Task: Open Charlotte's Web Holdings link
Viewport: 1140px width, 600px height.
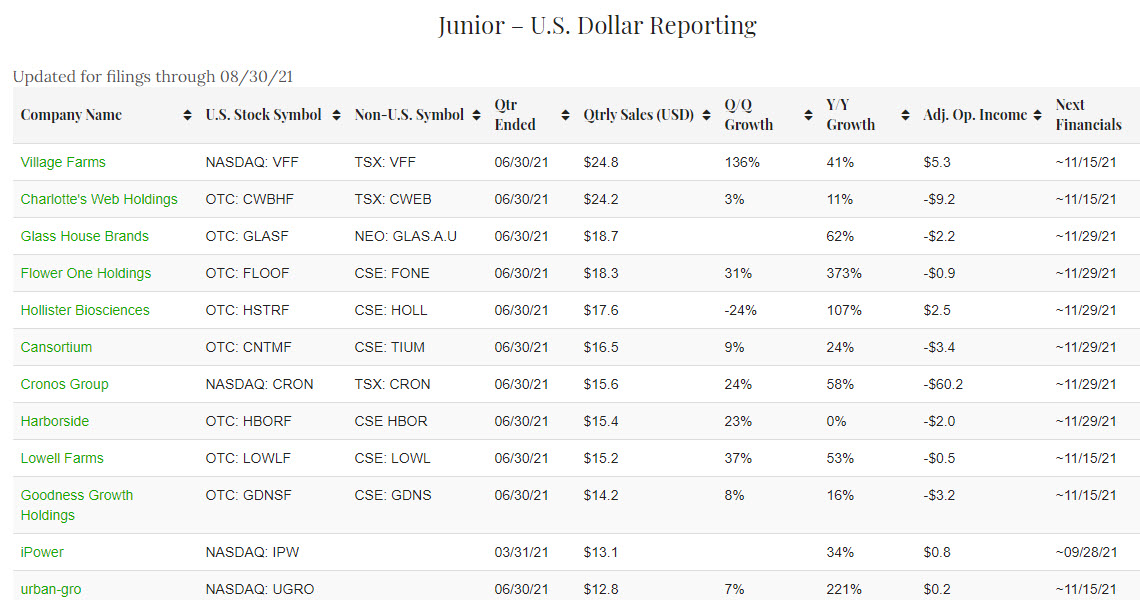Action: (x=99, y=199)
